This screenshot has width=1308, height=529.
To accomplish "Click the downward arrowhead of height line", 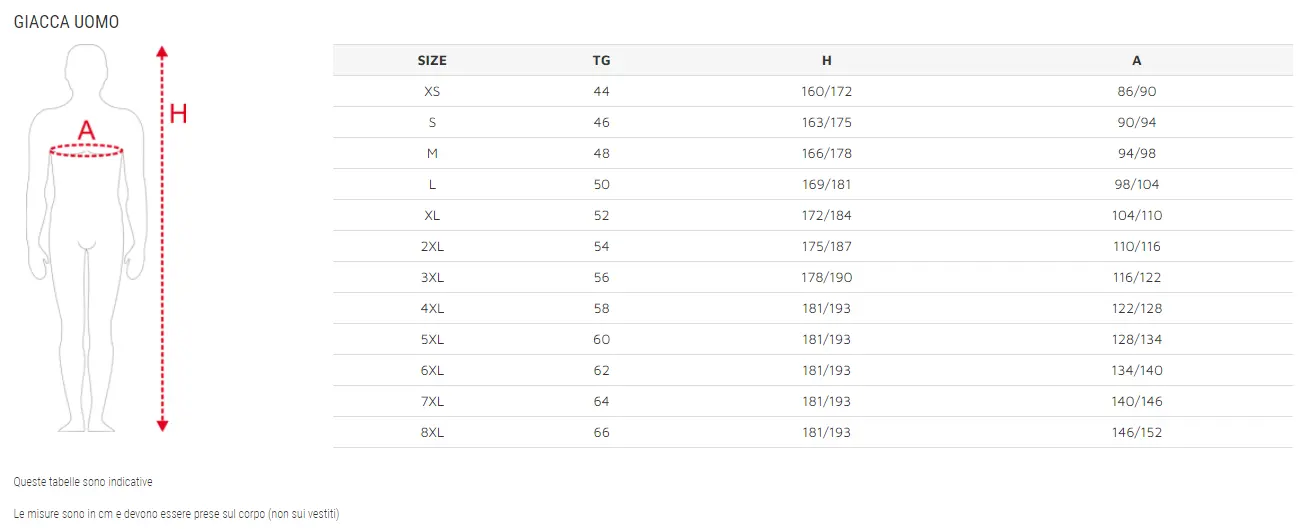I will pyautogui.click(x=163, y=426).
